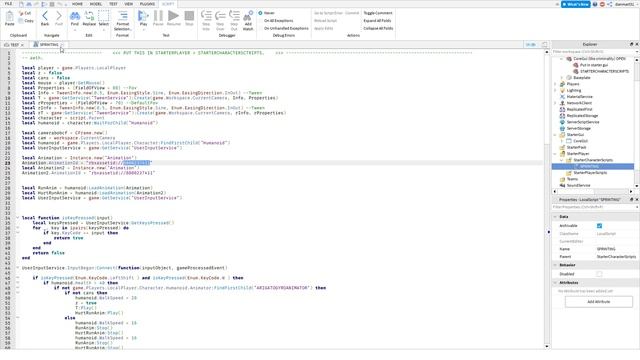Image resolution: width=640 pixels, height=360 pixels.
Task: Click the What's New button
Action: point(576,4)
